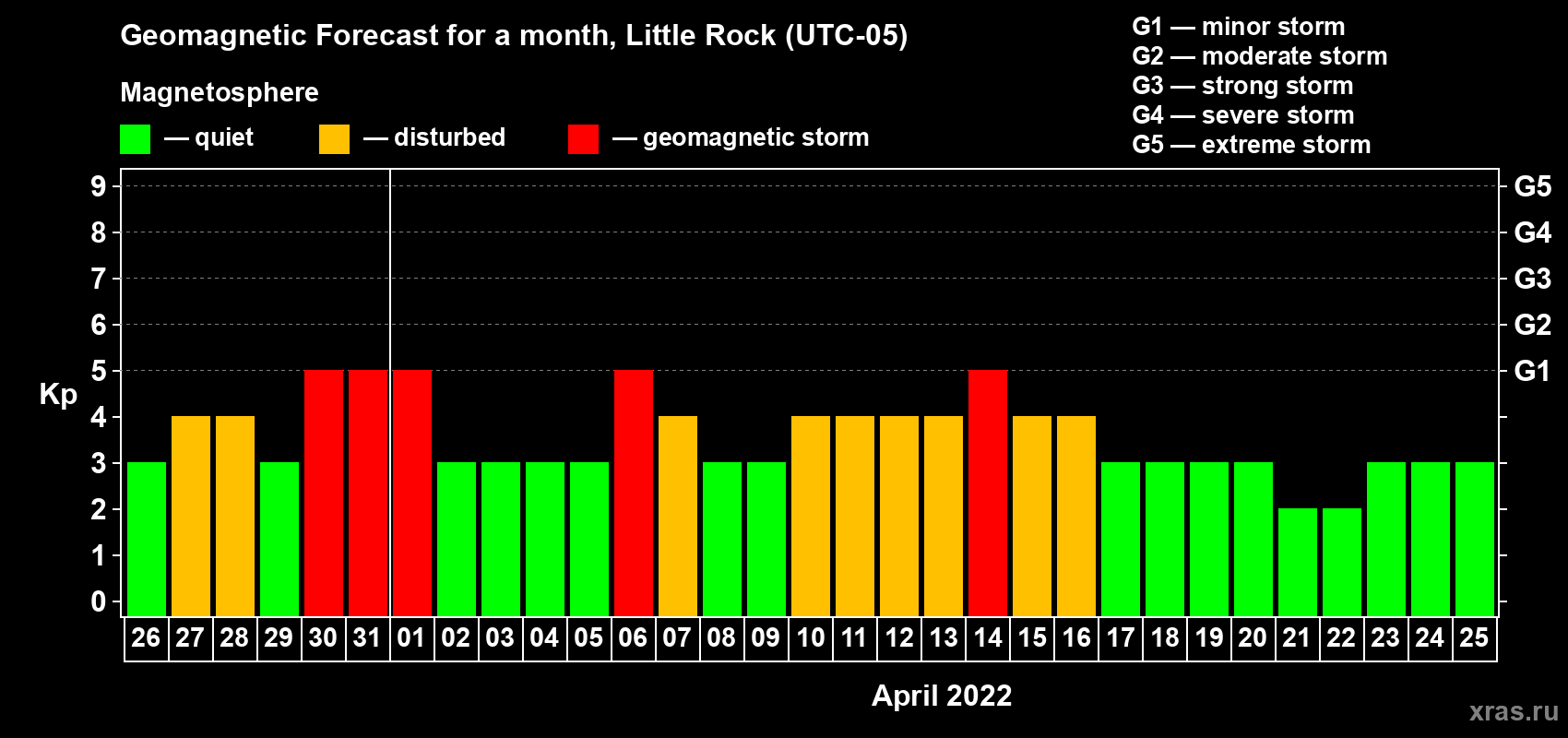
Task: Click the Kp axis label
Action: coord(58,395)
